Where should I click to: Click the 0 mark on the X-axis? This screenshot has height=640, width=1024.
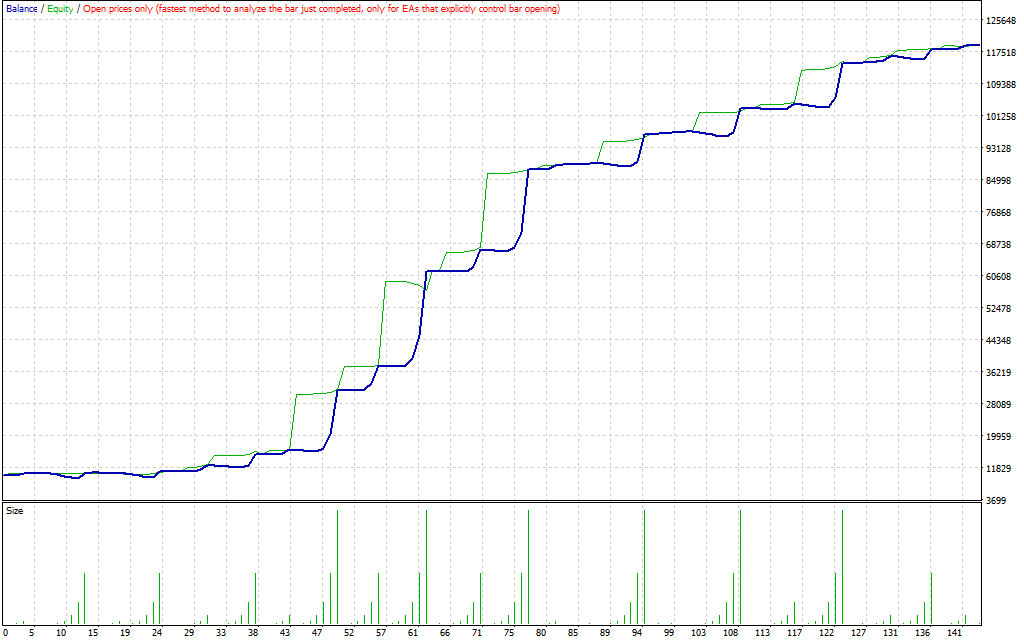6,633
